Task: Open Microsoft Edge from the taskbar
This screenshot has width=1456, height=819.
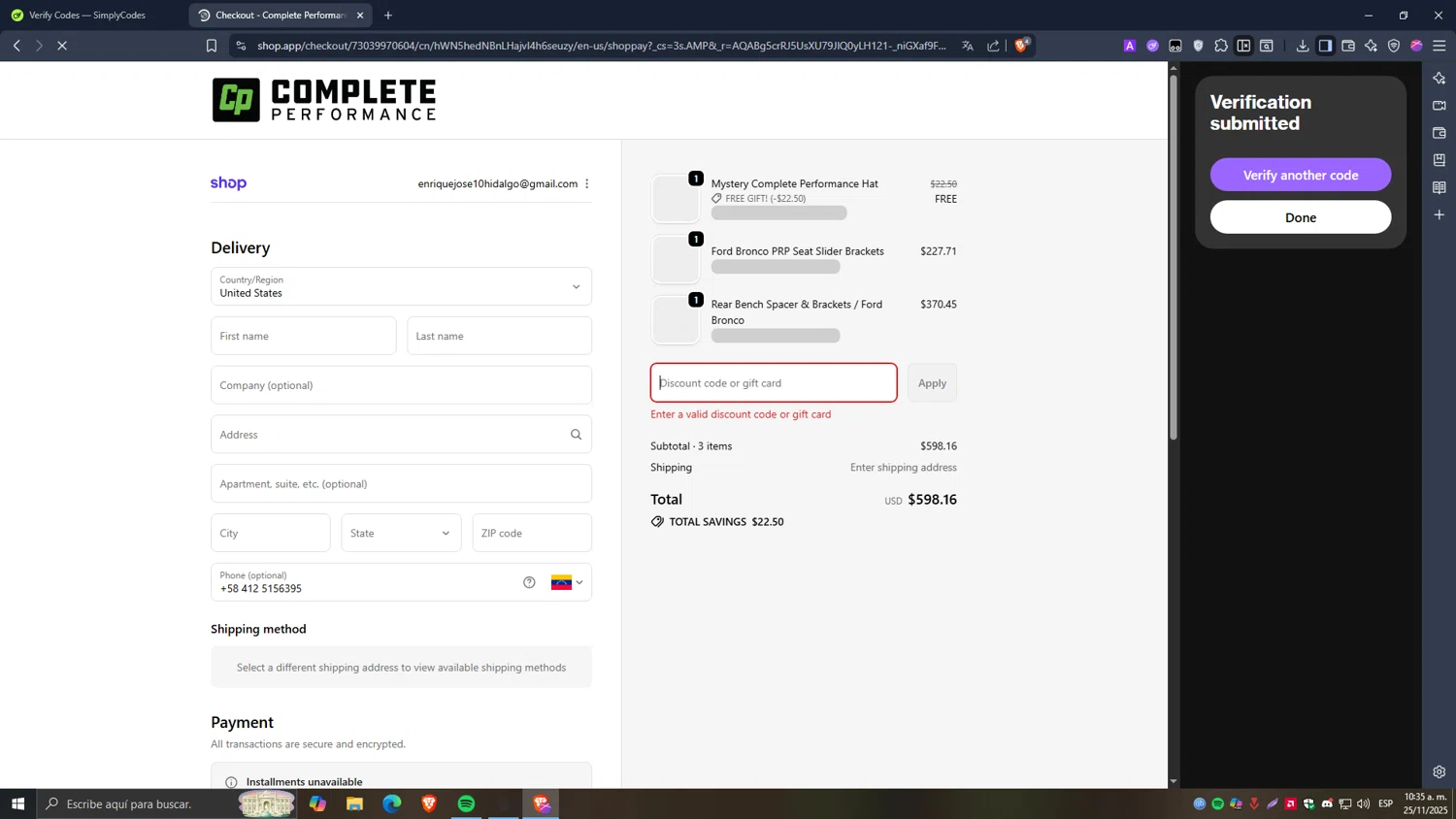Action: click(x=391, y=803)
